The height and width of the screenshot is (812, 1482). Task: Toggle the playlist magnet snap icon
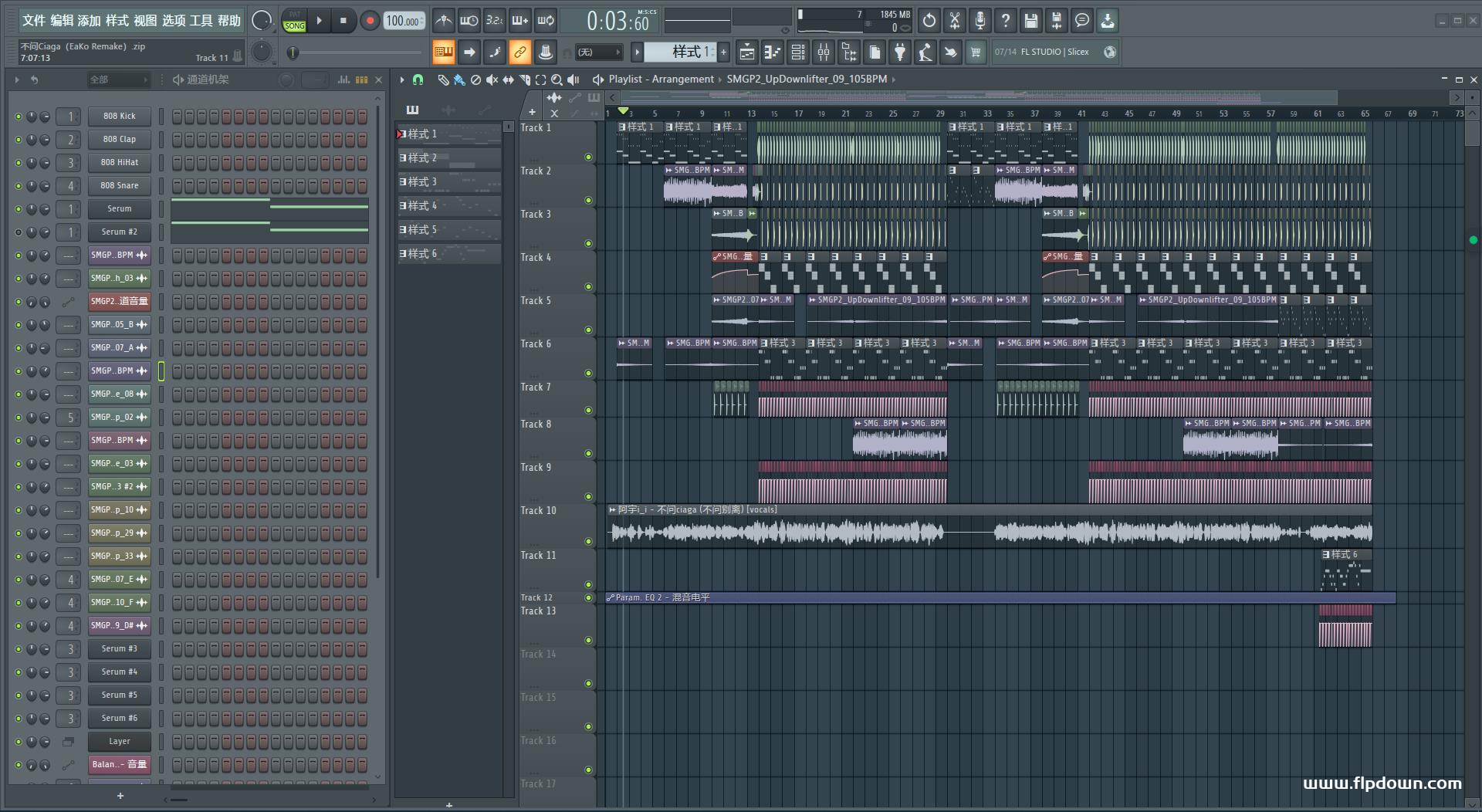418,80
